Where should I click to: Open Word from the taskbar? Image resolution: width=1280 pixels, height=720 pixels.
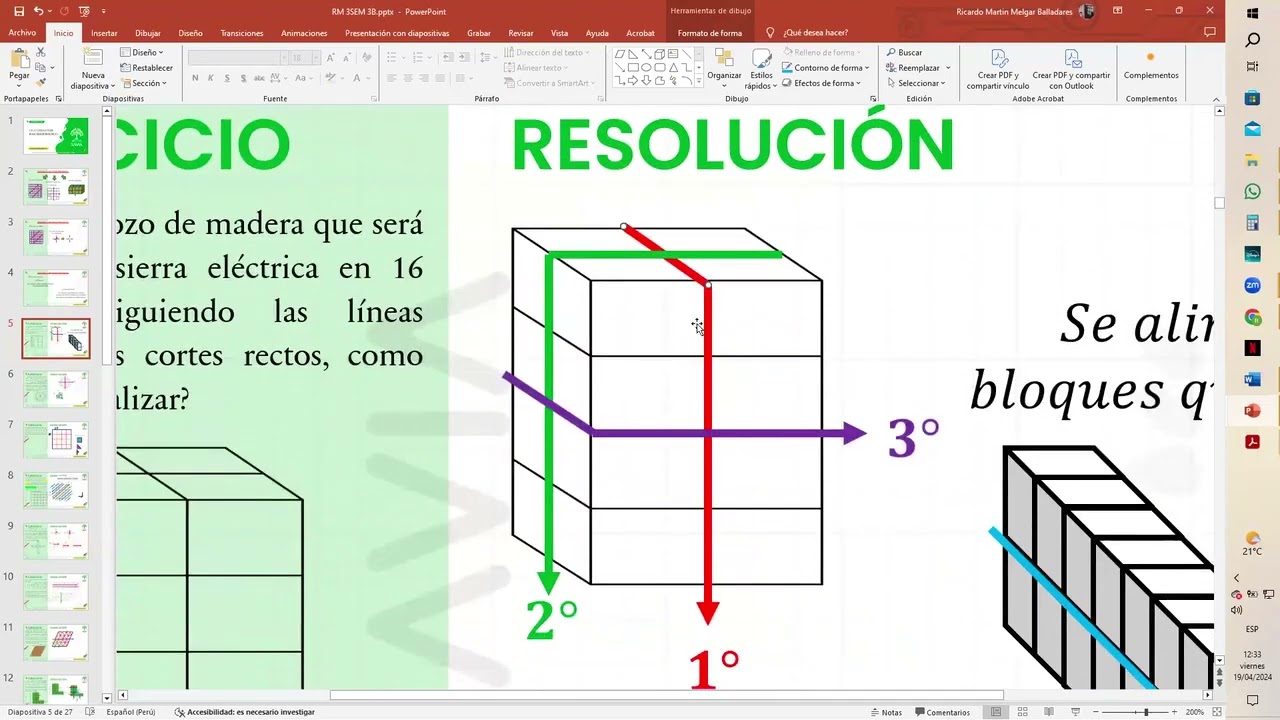click(x=1253, y=379)
